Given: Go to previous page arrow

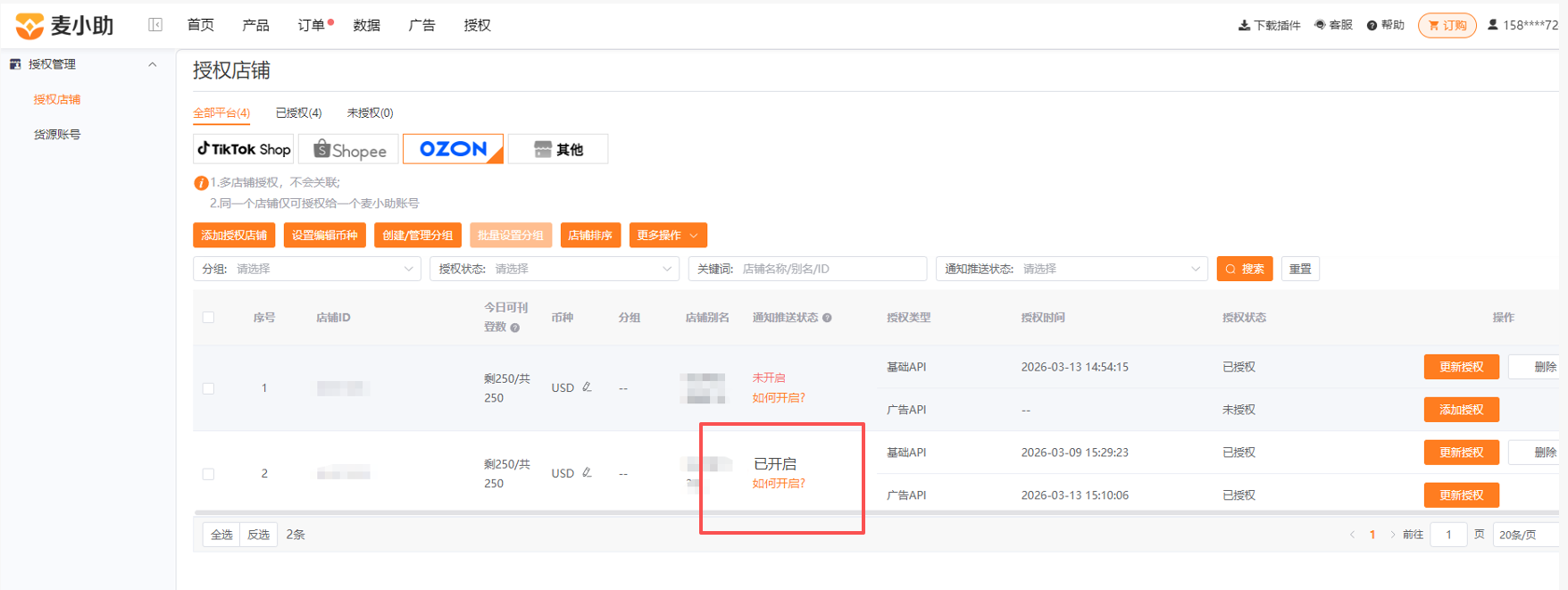Looking at the screenshot, I should tap(1352, 535).
